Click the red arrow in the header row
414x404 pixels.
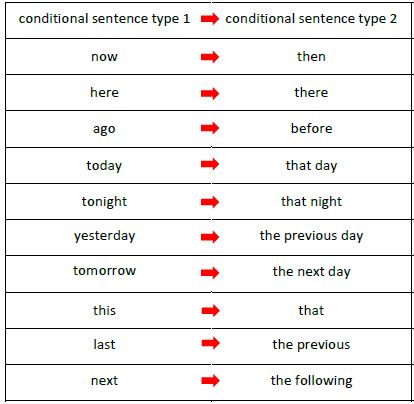tap(210, 19)
